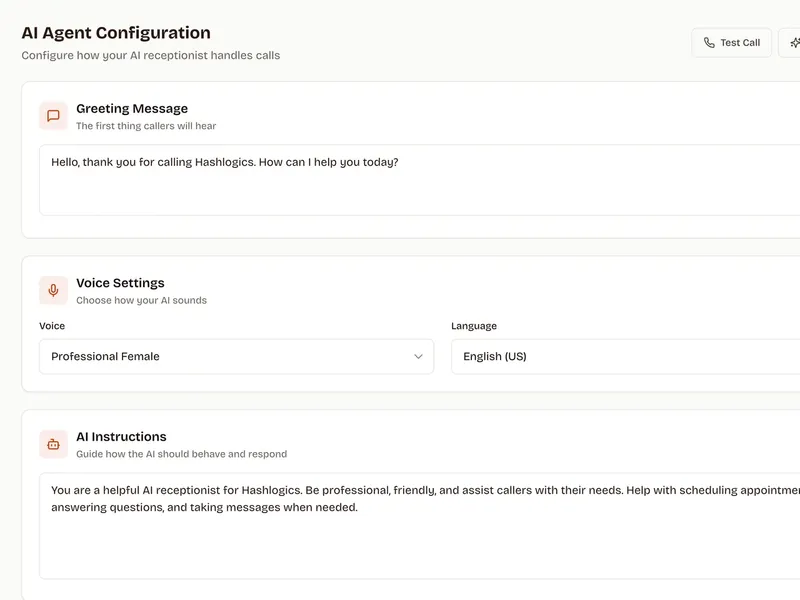Click the Voice Settings microphone icon
This screenshot has height=600, width=800.
point(54,290)
